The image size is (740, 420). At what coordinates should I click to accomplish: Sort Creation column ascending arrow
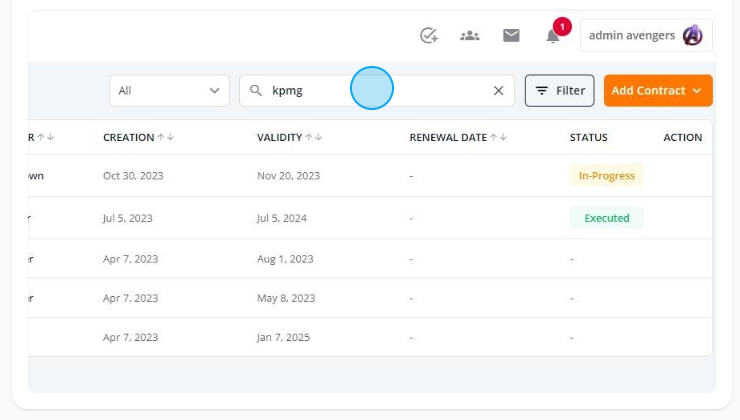(161, 137)
